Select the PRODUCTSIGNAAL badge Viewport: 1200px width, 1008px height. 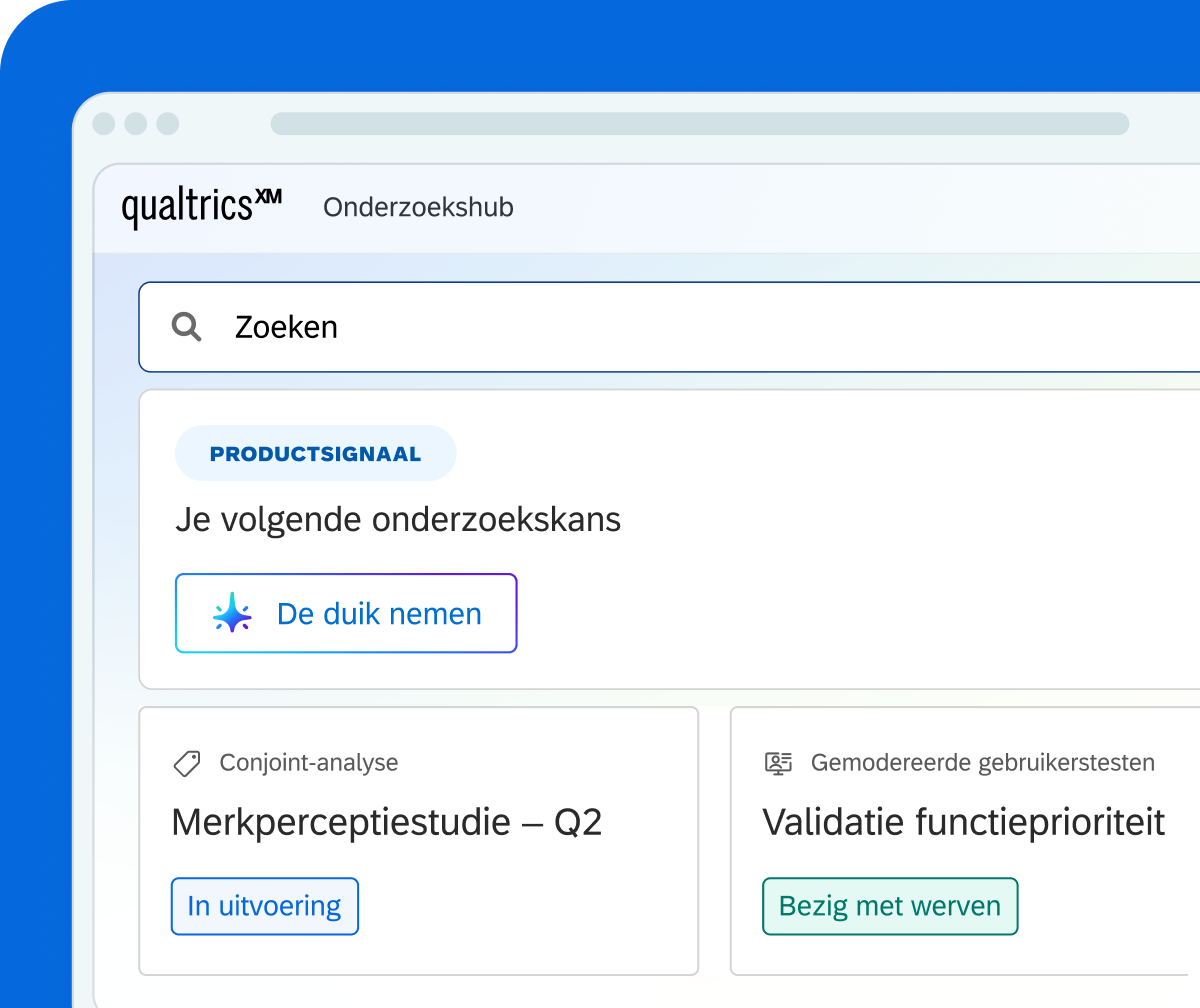click(x=316, y=454)
